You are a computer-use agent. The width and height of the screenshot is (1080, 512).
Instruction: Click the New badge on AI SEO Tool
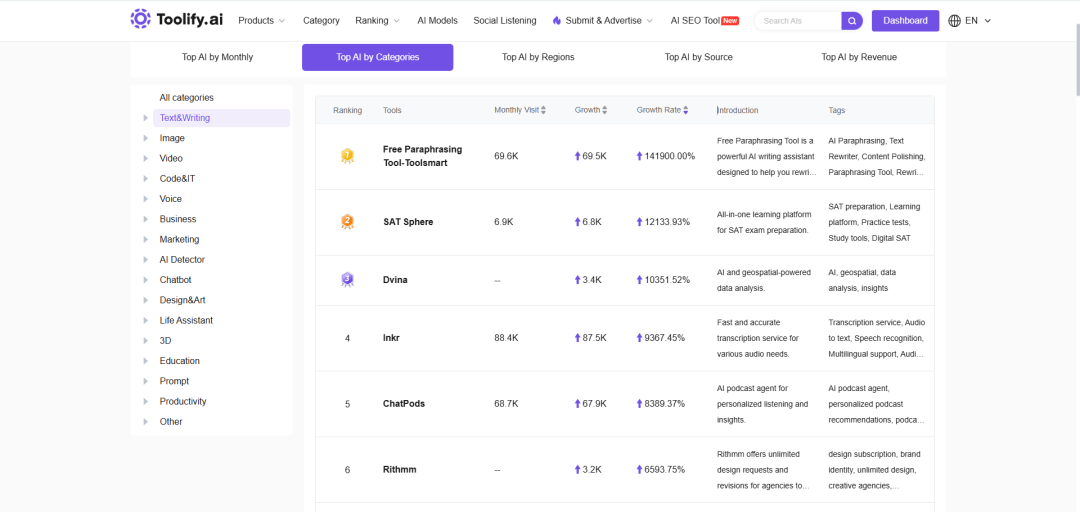(730, 21)
